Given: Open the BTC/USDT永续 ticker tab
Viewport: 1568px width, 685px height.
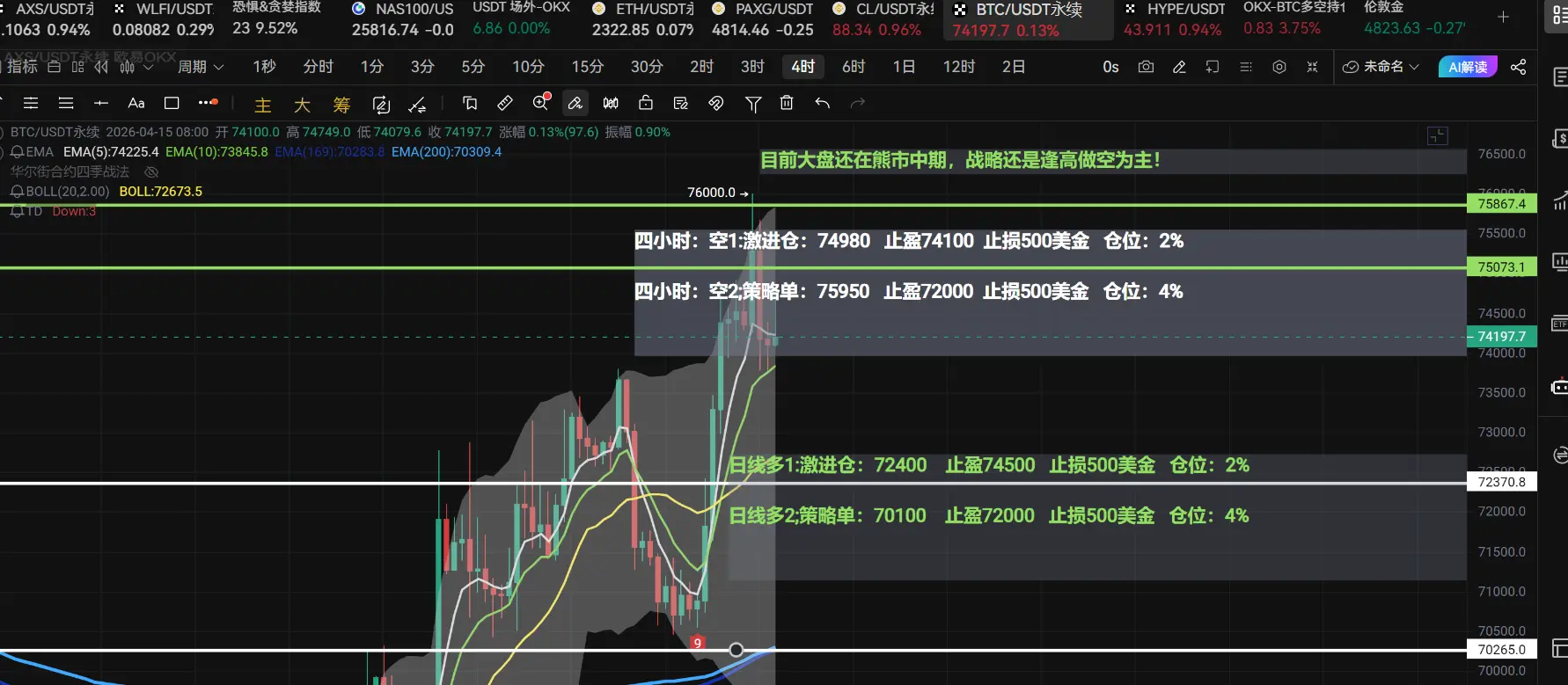Looking at the screenshot, I should click(x=1028, y=20).
